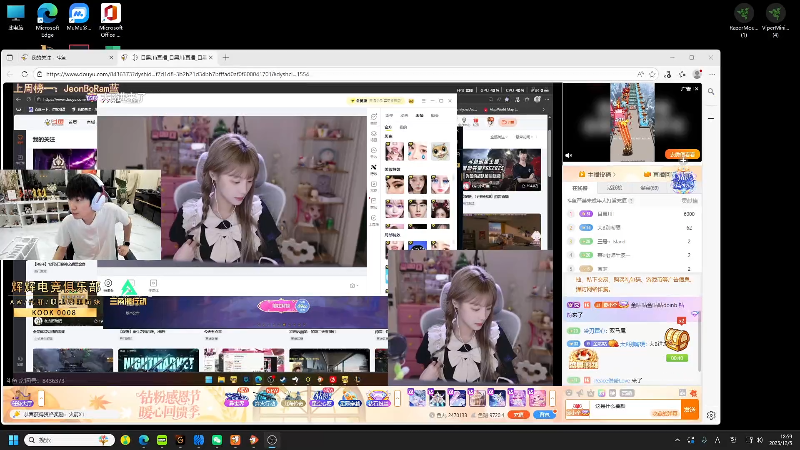Close the ad video overlay
The width and height of the screenshot is (800, 450).
click(x=696, y=89)
